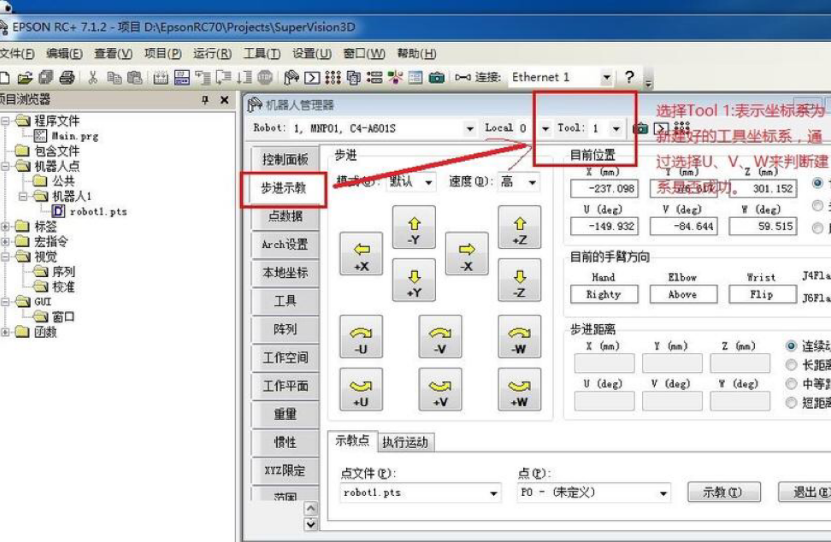Rotate with the -W jog button
The height and width of the screenshot is (542, 831).
[519, 337]
